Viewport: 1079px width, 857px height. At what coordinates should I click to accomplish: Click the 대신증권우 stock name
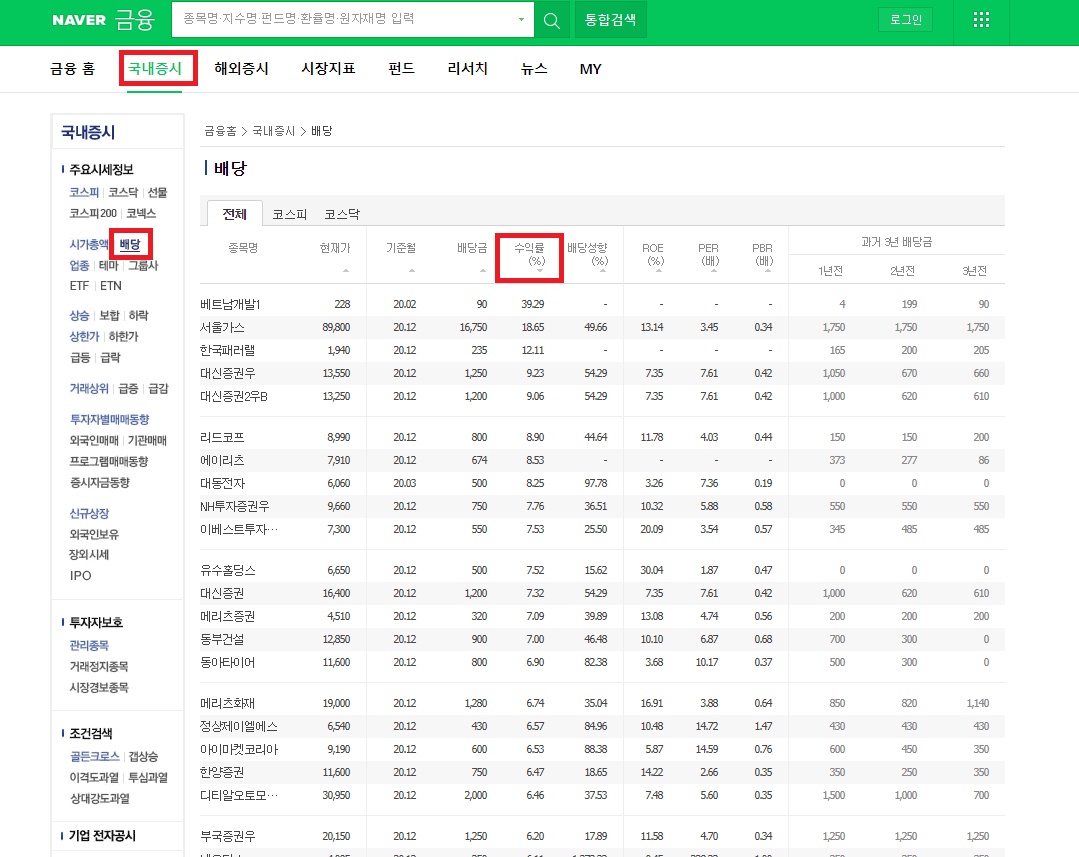click(x=227, y=373)
